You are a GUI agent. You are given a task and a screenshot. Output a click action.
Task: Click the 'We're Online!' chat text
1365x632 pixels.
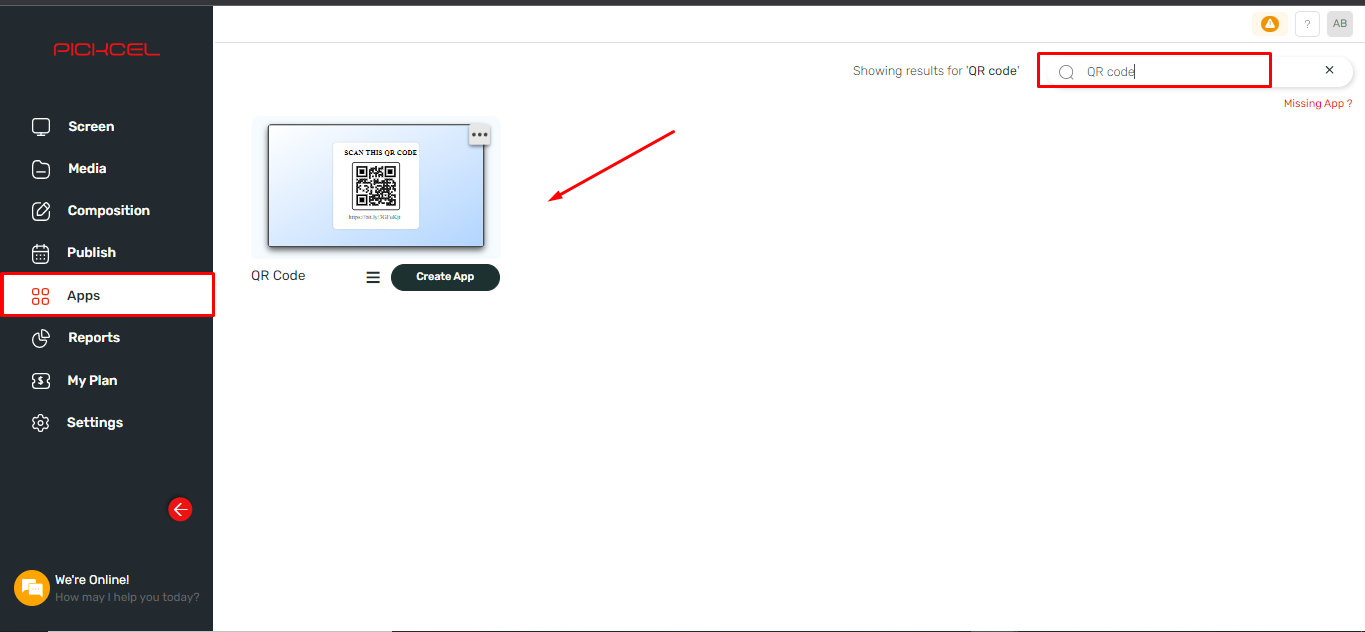tap(92, 580)
